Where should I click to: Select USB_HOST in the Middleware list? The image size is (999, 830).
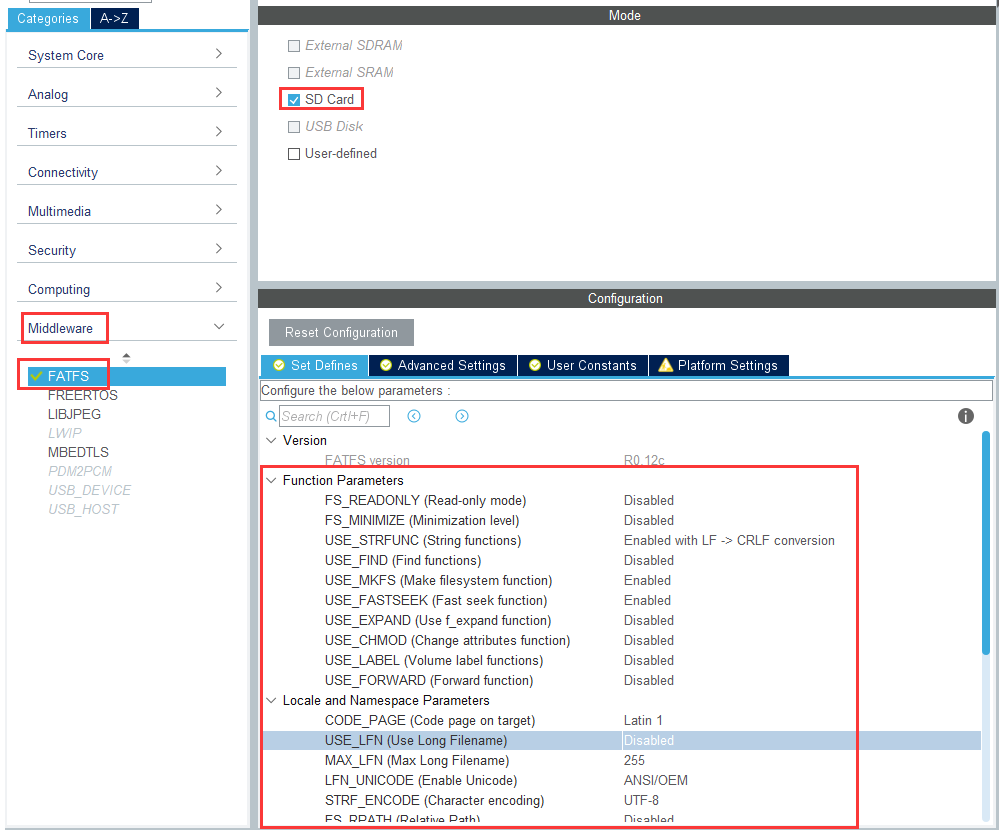tap(83, 510)
